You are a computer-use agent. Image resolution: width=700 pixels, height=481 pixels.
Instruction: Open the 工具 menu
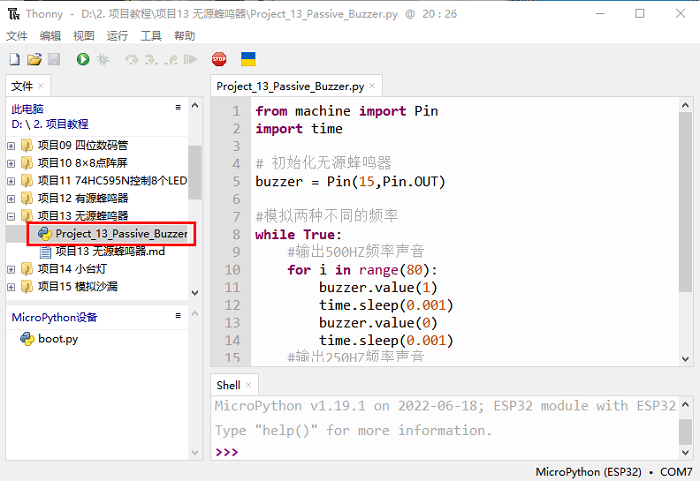coord(151,36)
